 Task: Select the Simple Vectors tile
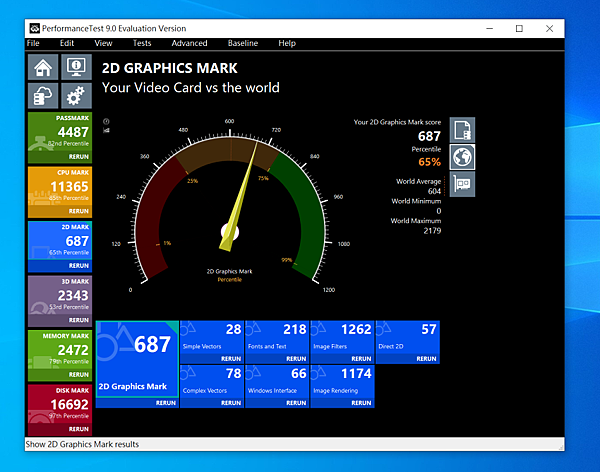[x=212, y=338]
